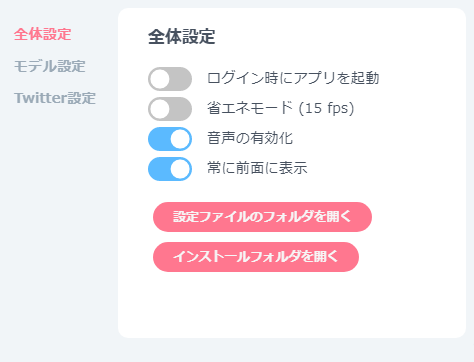The image size is (474, 362).
Task: Open the モデル設定 sidebar tab
Action: coord(50,66)
